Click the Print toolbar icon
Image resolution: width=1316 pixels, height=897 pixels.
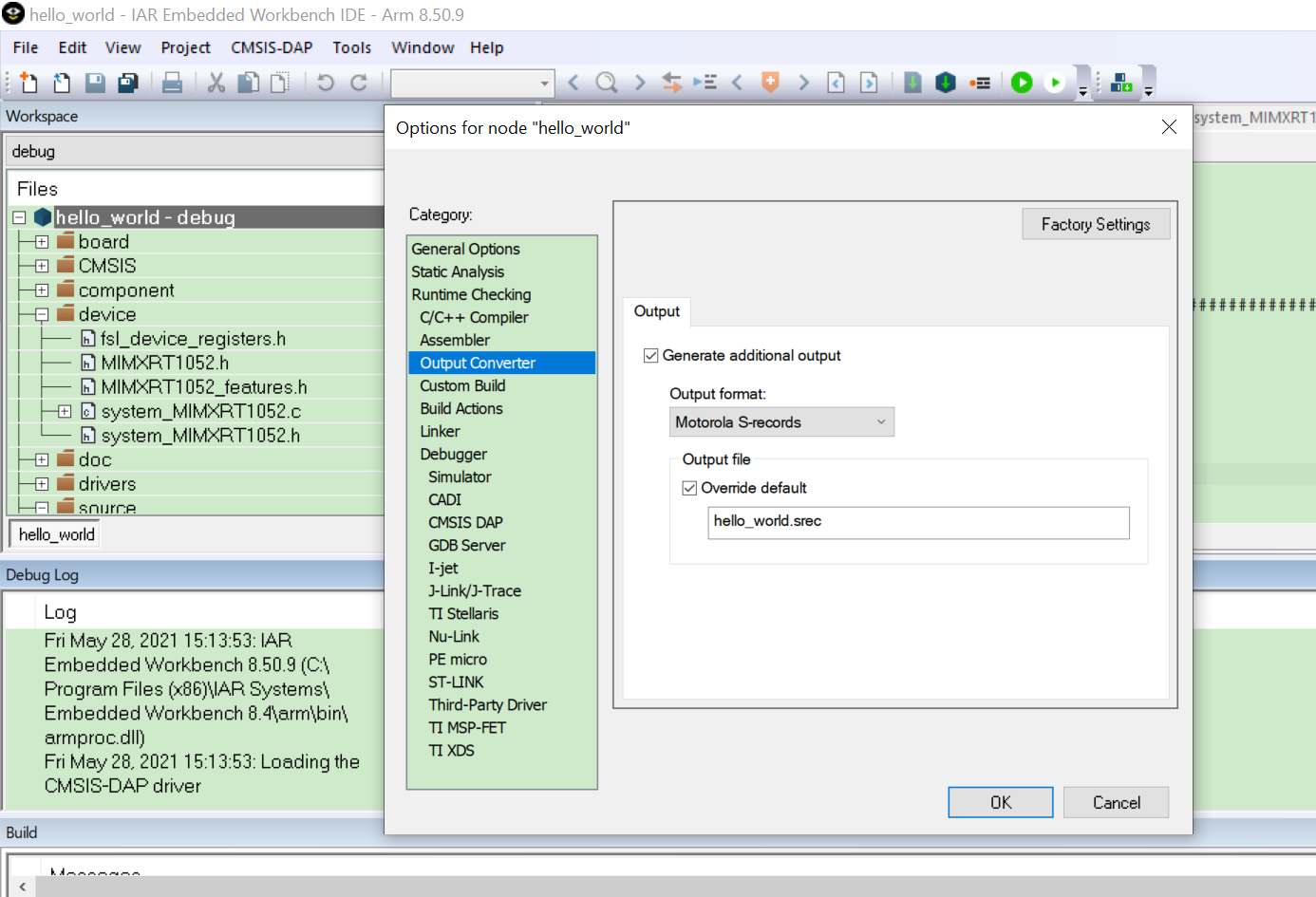coord(172,83)
